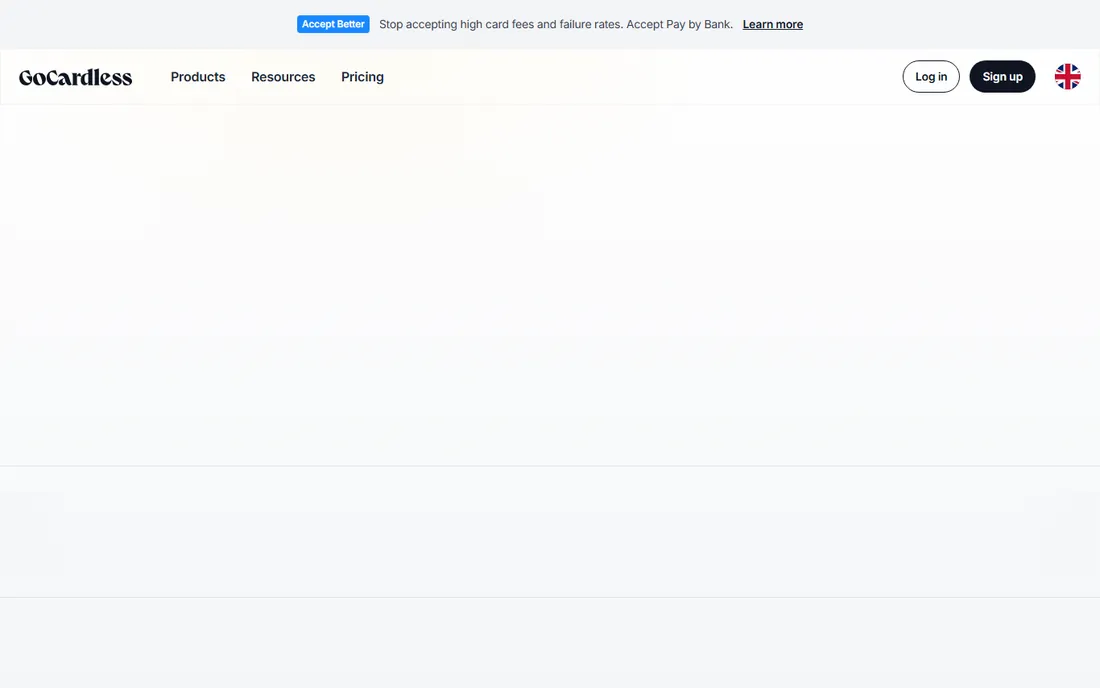Click the 'Stop accepting high card fees' banner text
The width and height of the screenshot is (1100, 688).
click(556, 25)
